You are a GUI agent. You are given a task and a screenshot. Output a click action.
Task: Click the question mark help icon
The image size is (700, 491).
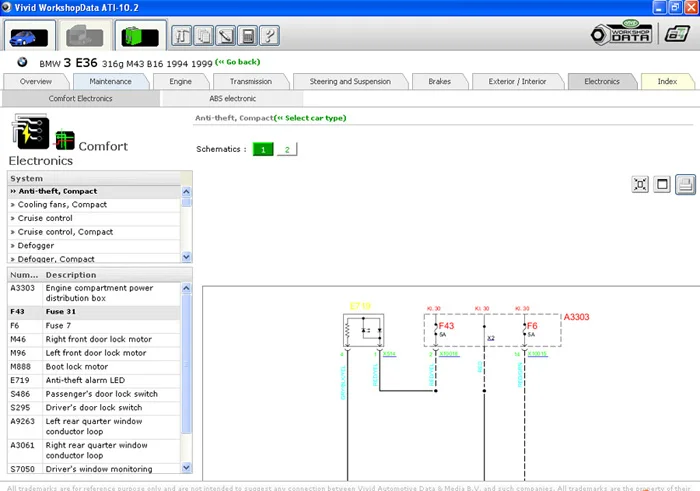(268, 36)
